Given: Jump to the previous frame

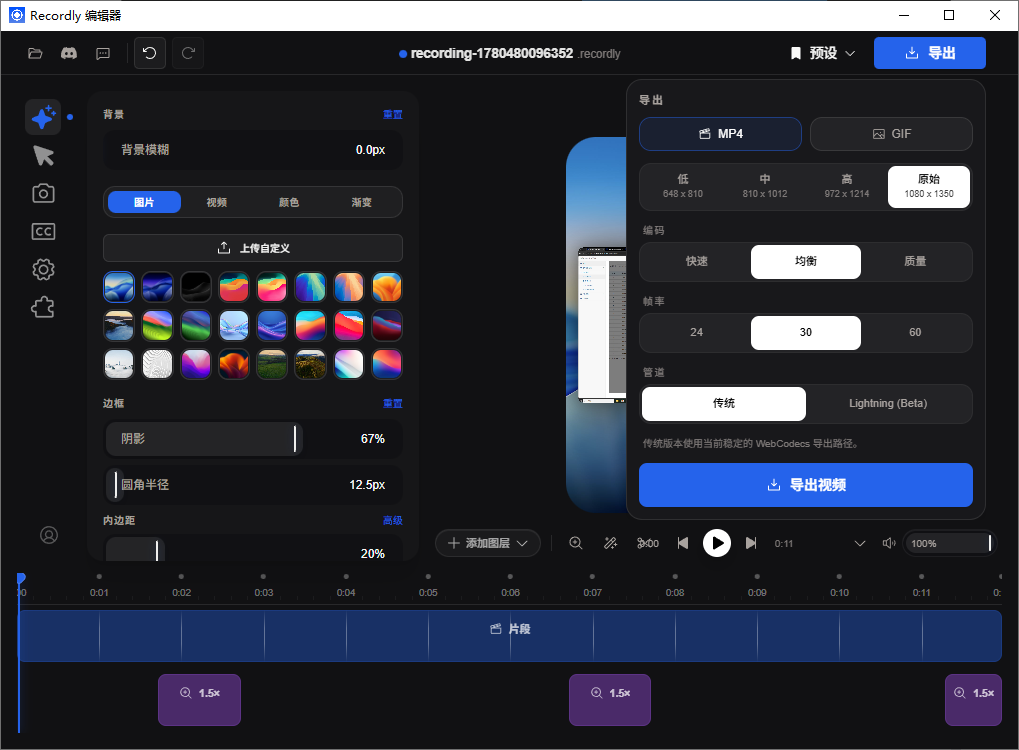Looking at the screenshot, I should 682,543.
